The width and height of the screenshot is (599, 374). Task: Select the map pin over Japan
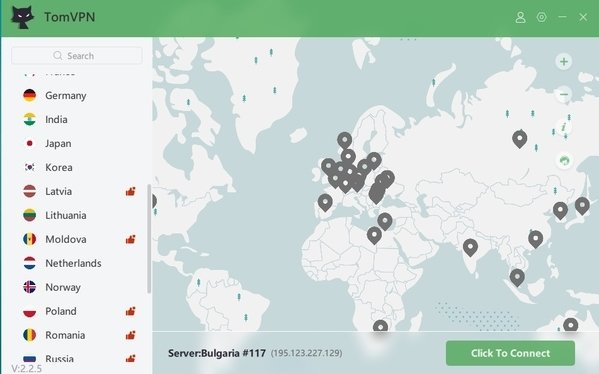pyautogui.click(x=582, y=206)
